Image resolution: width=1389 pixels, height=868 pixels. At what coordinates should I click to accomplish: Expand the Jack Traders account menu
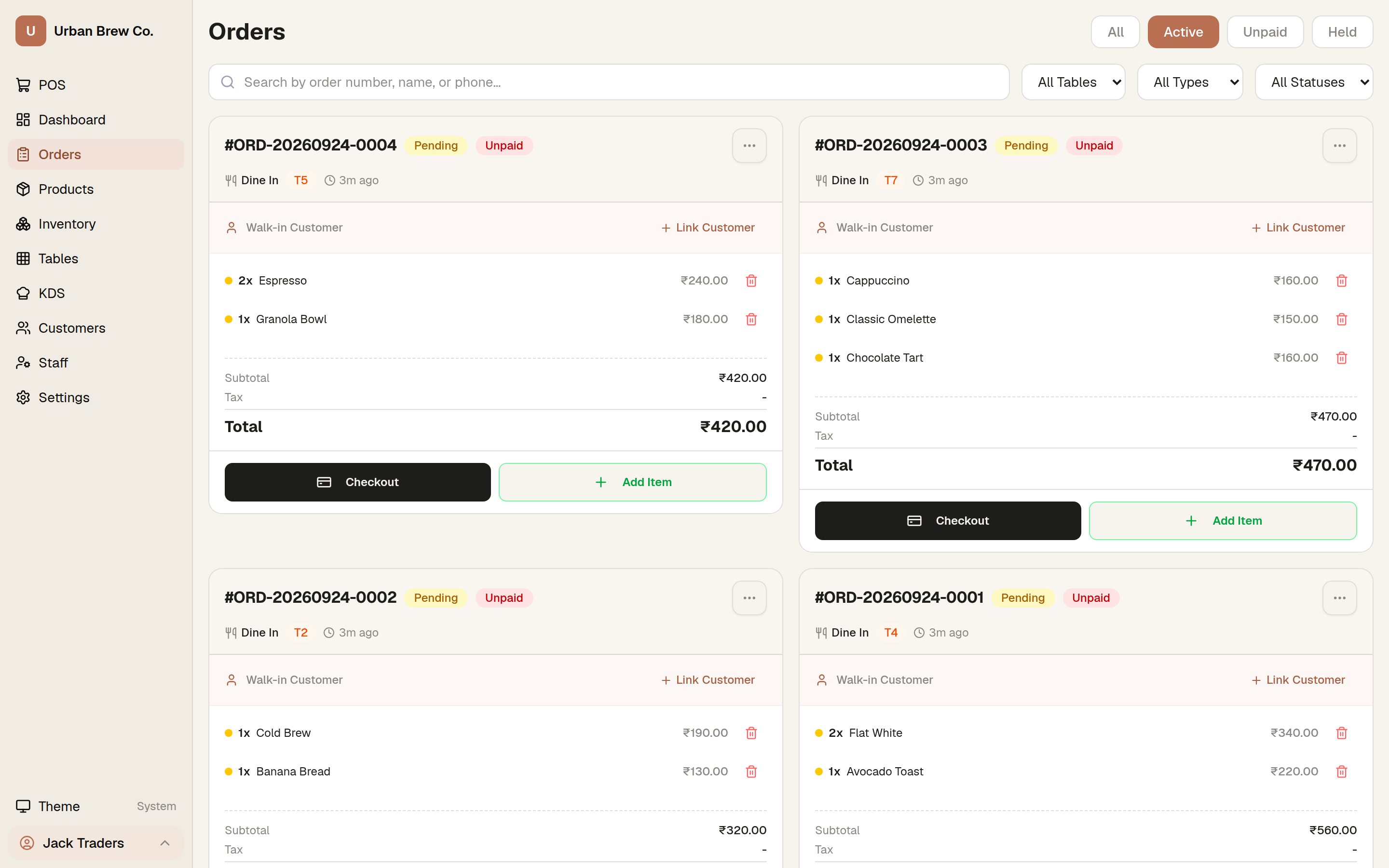click(x=96, y=843)
